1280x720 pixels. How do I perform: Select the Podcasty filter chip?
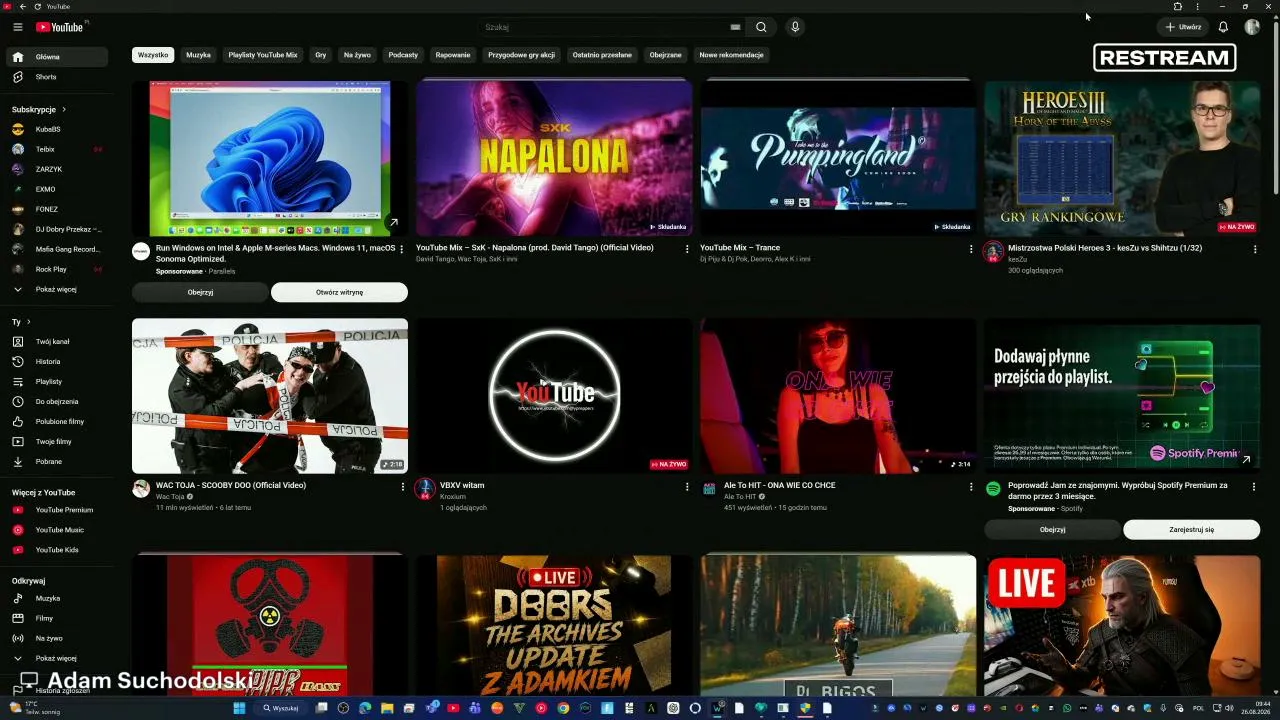[403, 55]
